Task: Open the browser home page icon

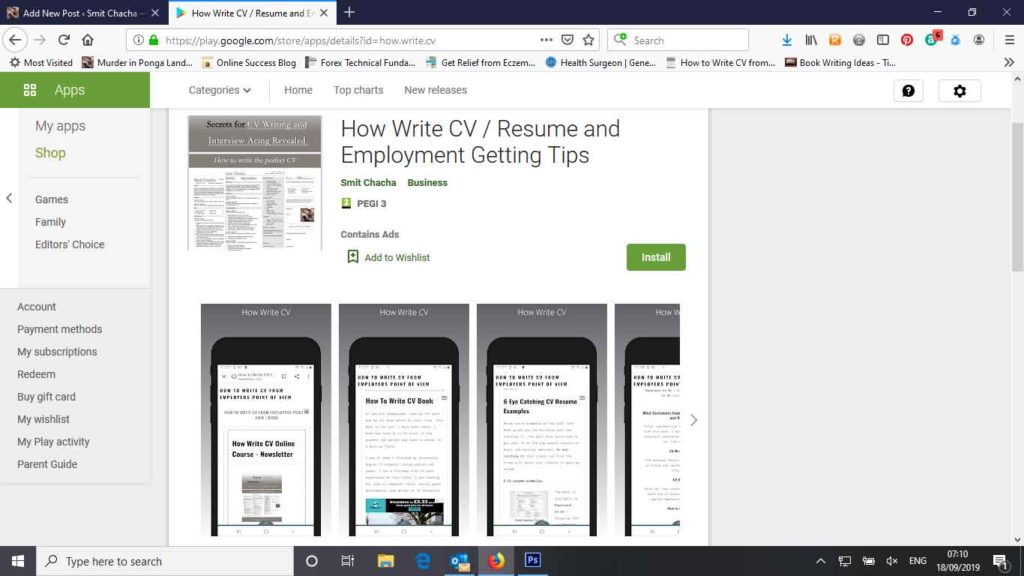Action: click(x=88, y=40)
